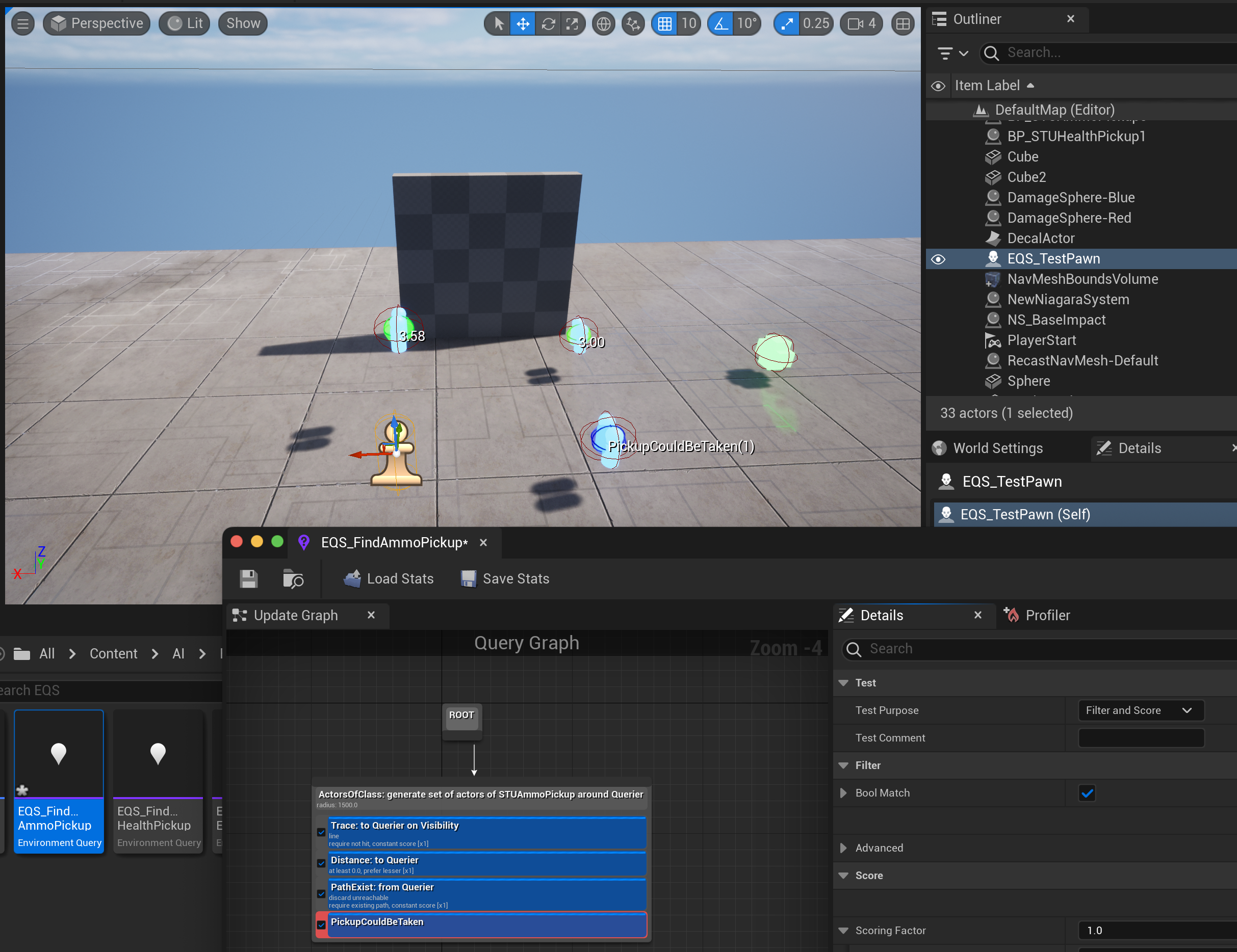Close the Outliner panel tab
Screen dimensions: 1237x952
click(x=1070, y=19)
